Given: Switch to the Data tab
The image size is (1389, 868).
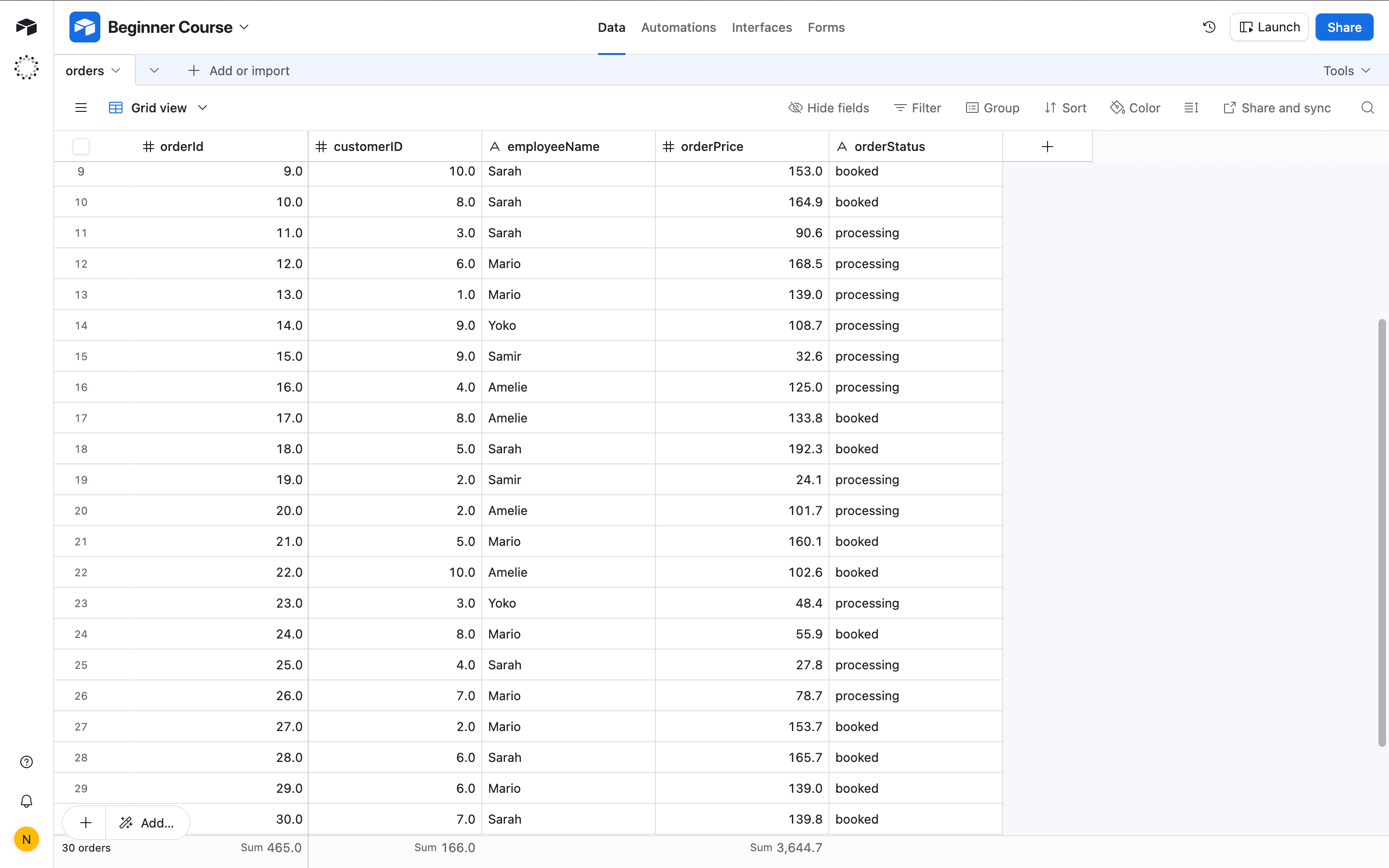Looking at the screenshot, I should (611, 27).
